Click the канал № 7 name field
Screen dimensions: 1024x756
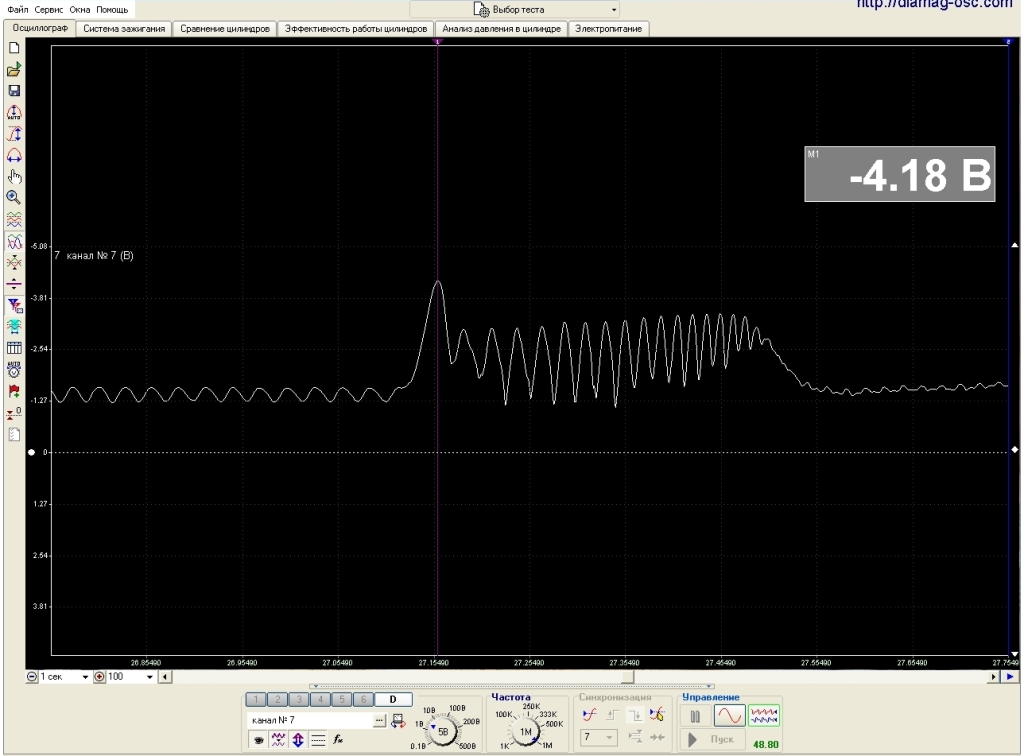[x=310, y=721]
